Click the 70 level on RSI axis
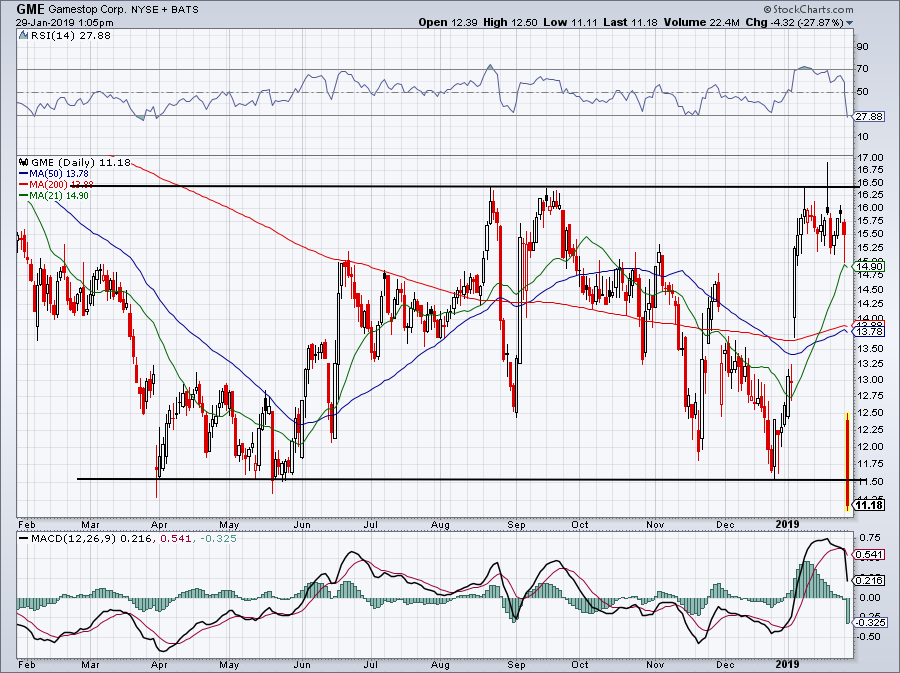900x673 pixels. pos(862,69)
